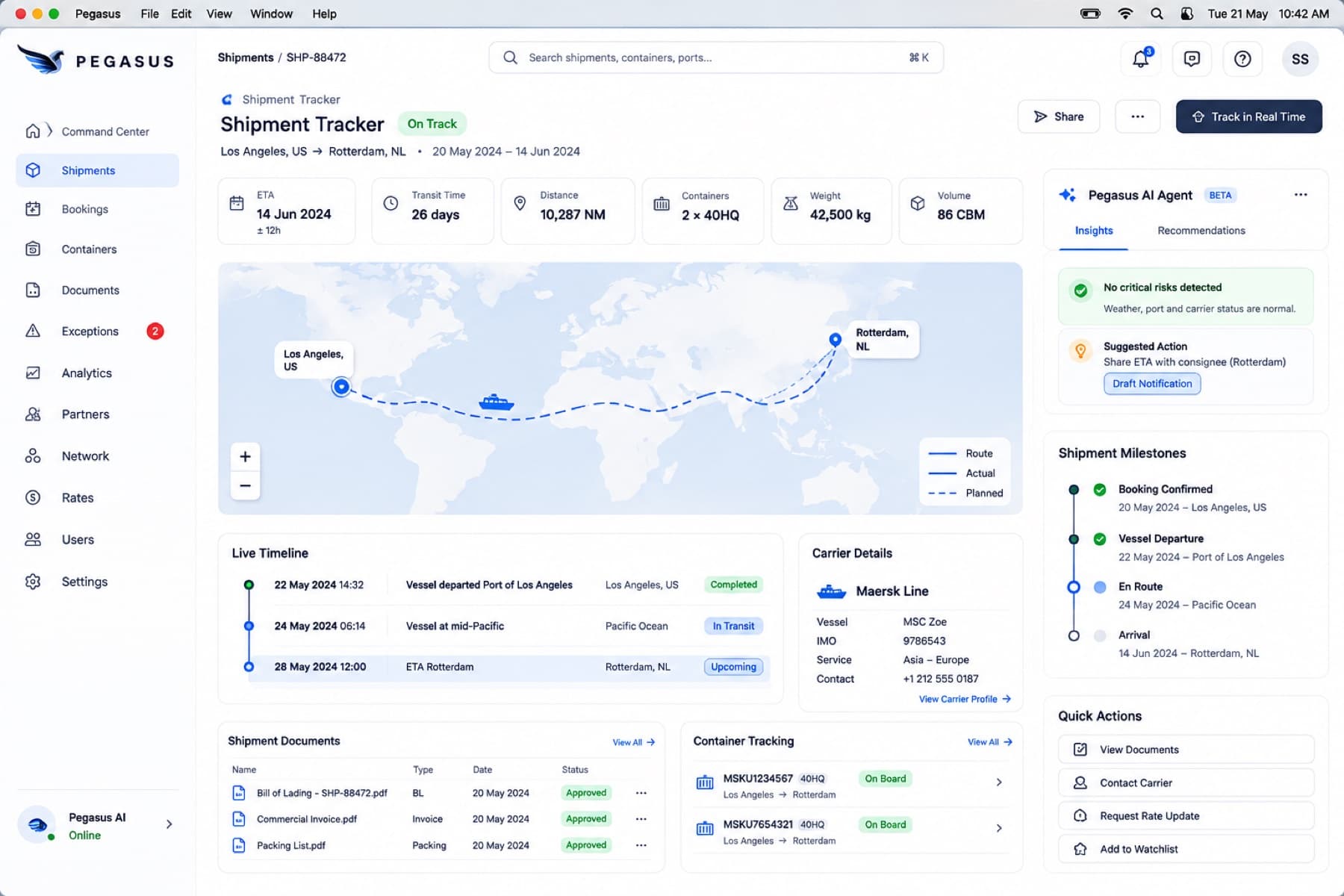Click the Rotterdam destination pin
The image size is (1344, 896).
tap(836, 340)
